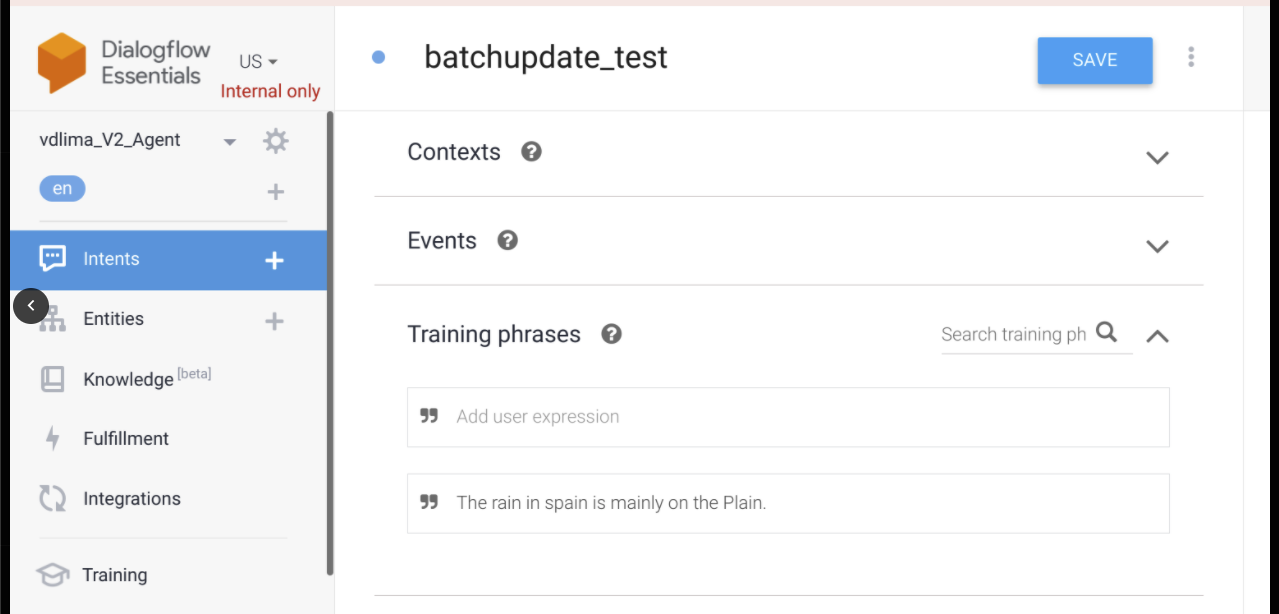Expand the Contexts section
The height and width of the screenshot is (614, 1279).
pos(1157,158)
